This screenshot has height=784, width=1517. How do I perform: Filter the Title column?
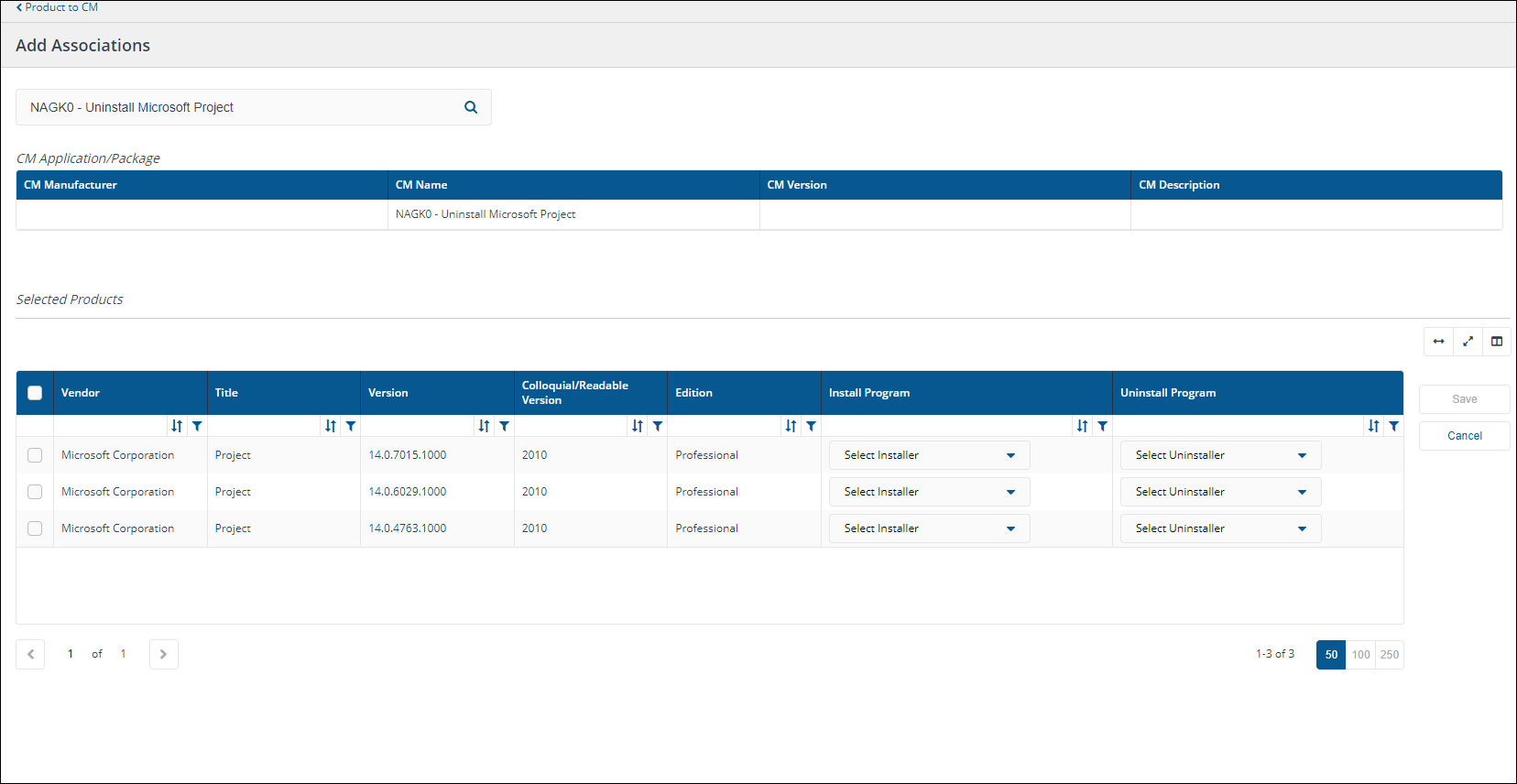tap(351, 426)
